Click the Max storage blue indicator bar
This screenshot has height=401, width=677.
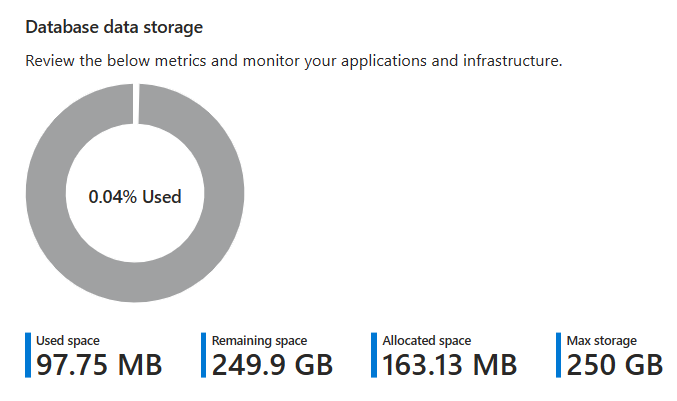[558, 355]
